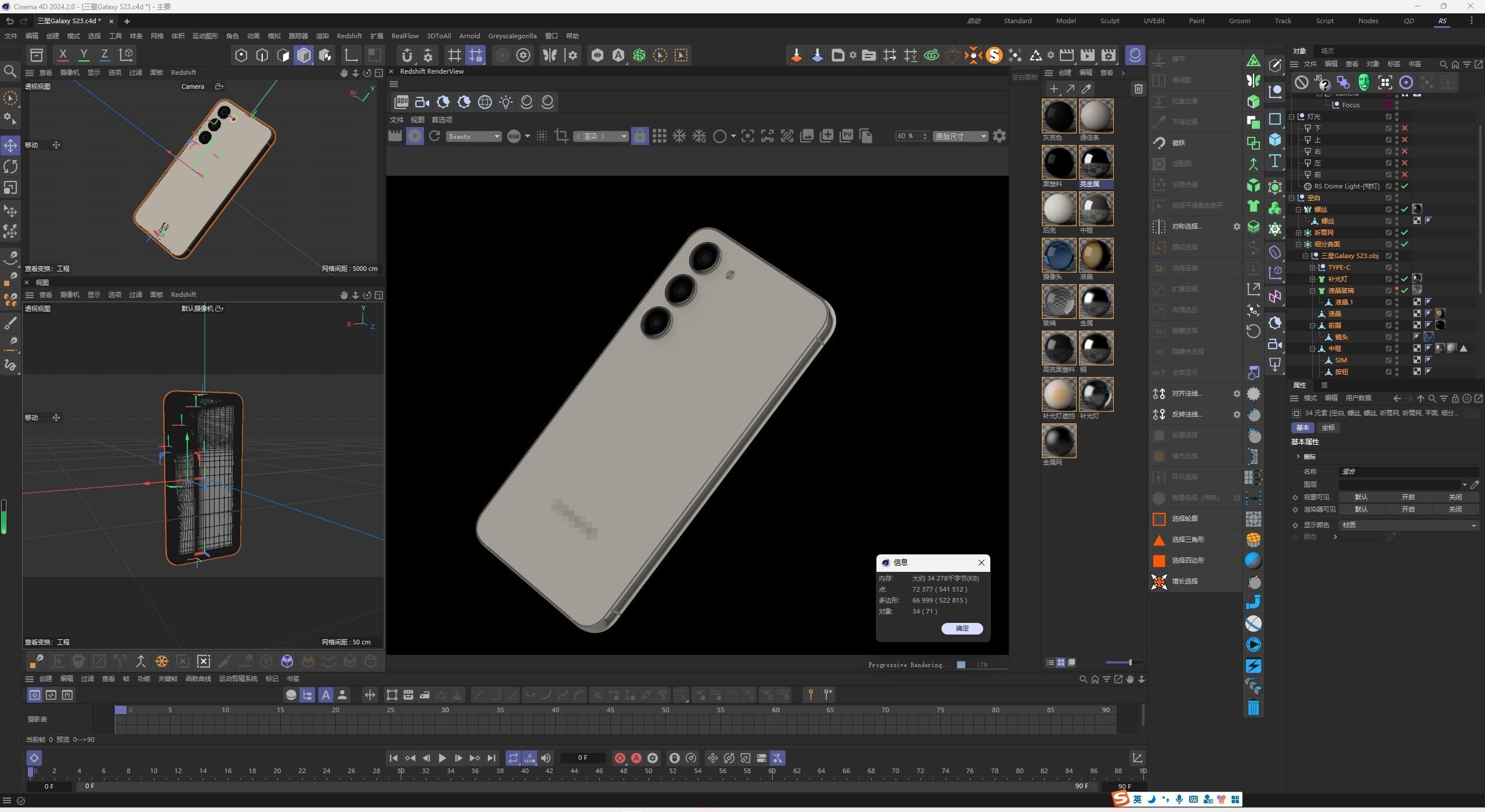This screenshot has height=812, width=1485.
Task: Undo the last action
Action: pos(10,21)
